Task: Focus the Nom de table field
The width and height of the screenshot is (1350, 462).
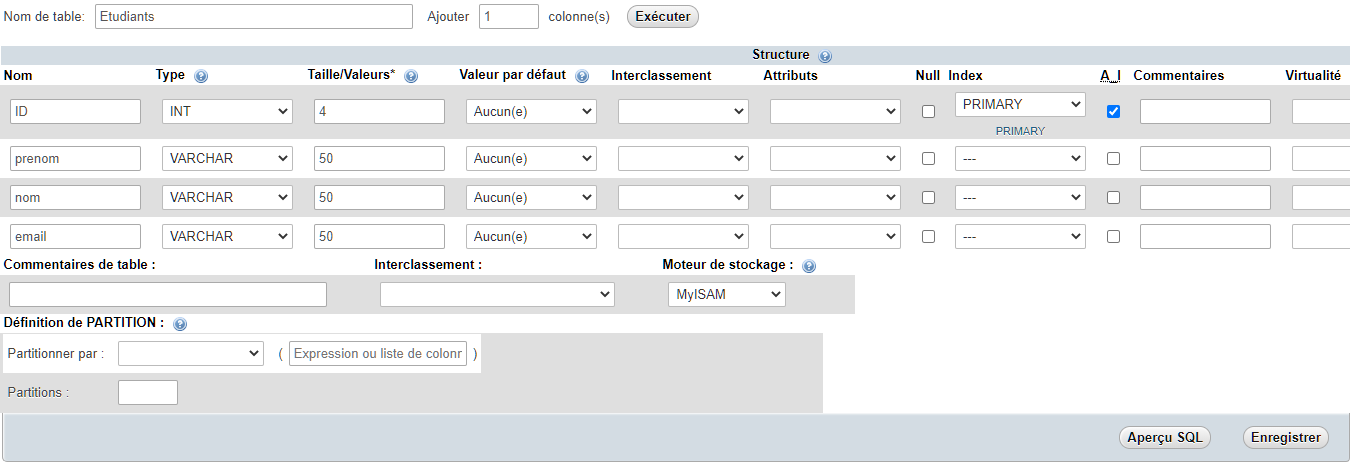Action: (254, 17)
